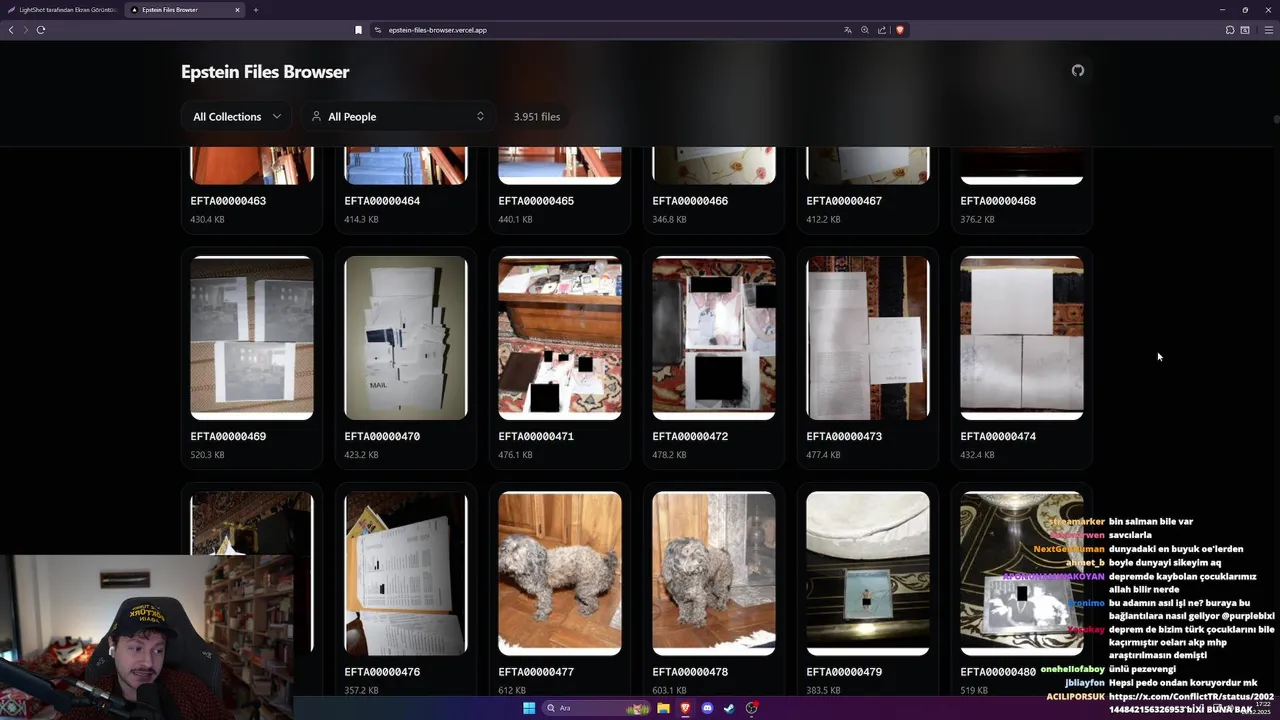This screenshot has width=1280, height=720.
Task: Open the Windows Start menu
Action: (529, 708)
